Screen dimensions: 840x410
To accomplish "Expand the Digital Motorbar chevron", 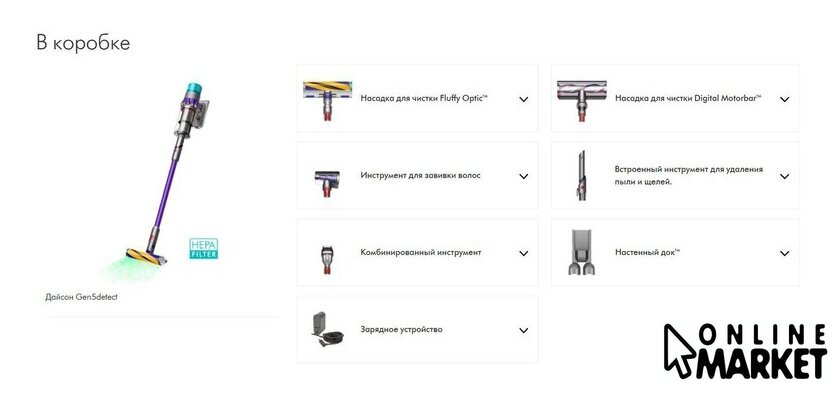I will [x=784, y=99].
